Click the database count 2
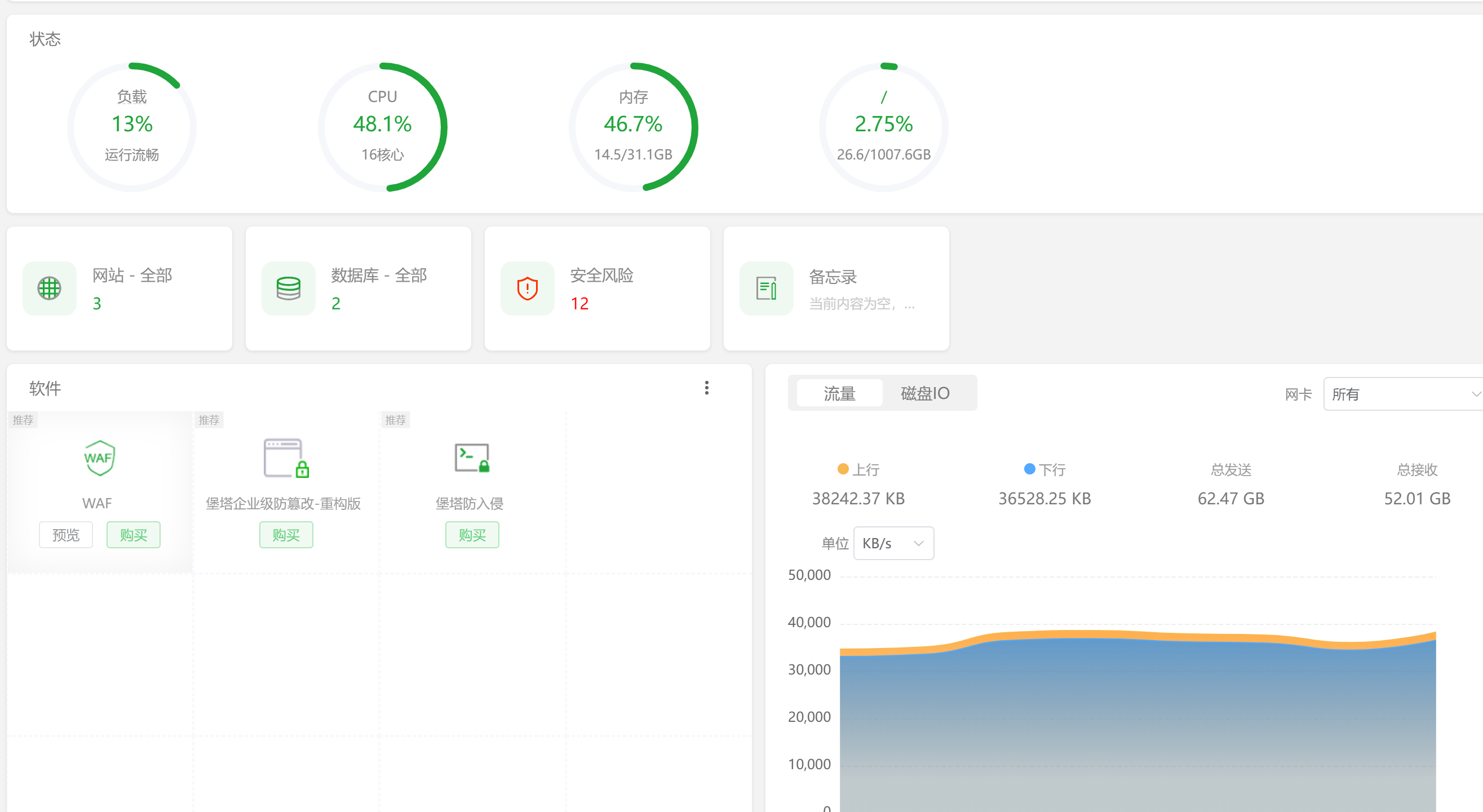Screen dimensions: 1483x812 (x=335, y=303)
